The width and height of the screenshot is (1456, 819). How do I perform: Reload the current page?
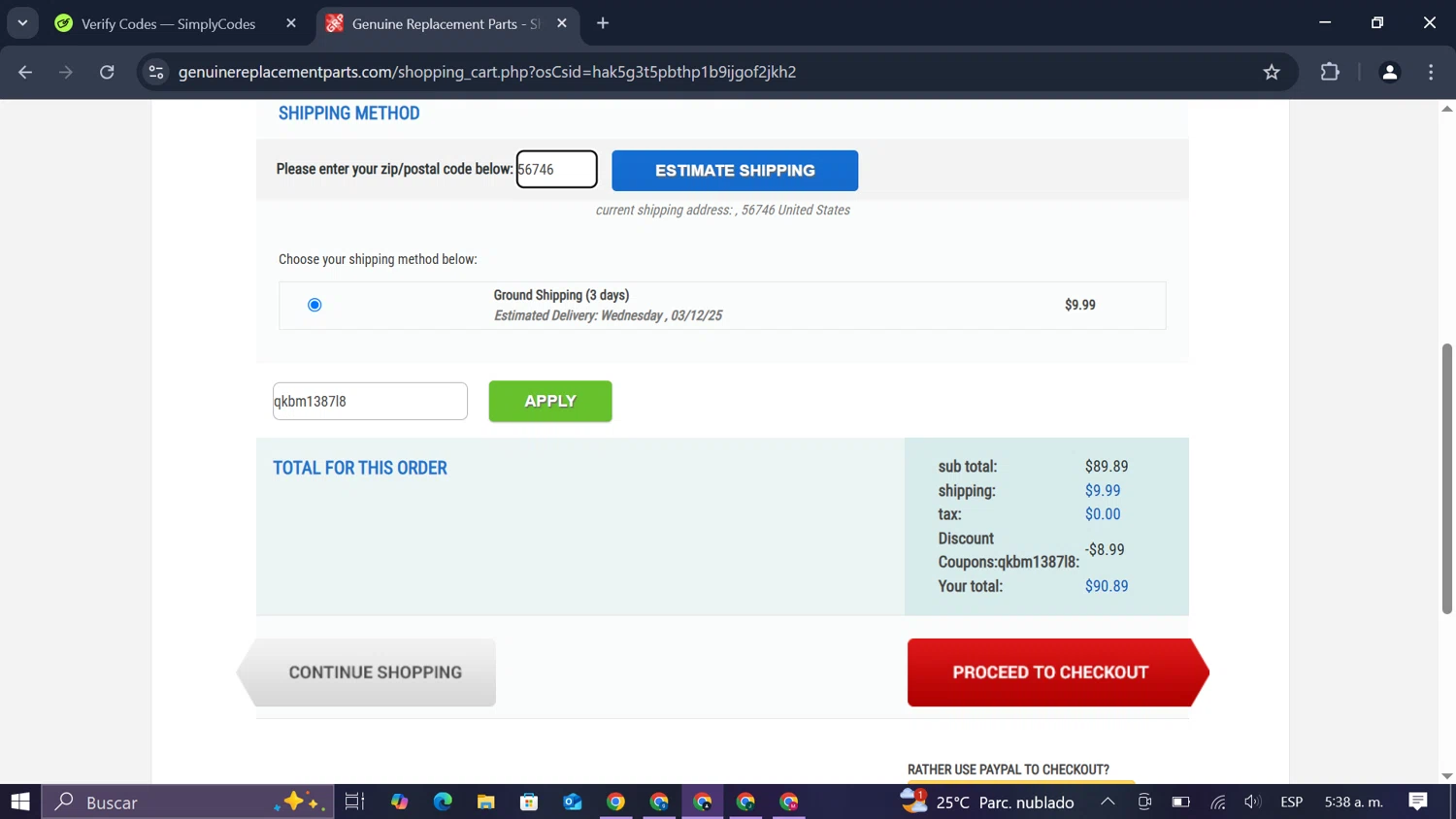[107, 72]
